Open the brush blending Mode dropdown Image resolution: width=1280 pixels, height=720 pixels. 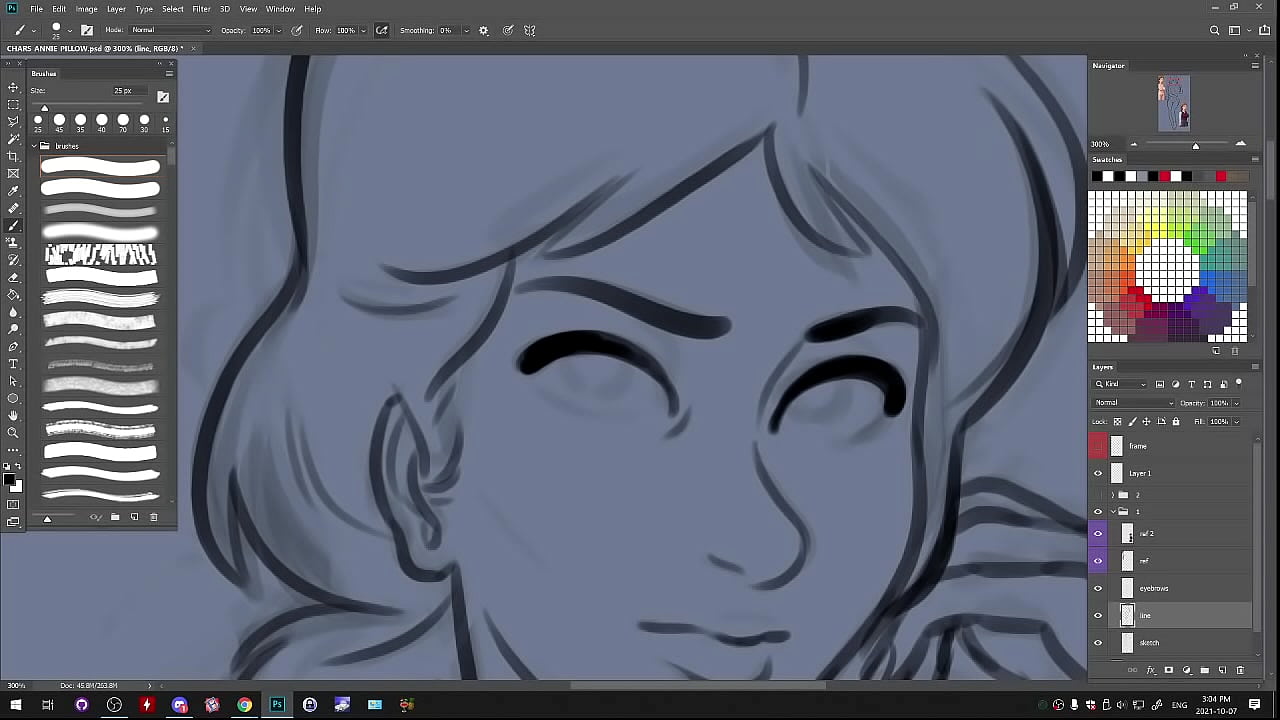pos(170,30)
